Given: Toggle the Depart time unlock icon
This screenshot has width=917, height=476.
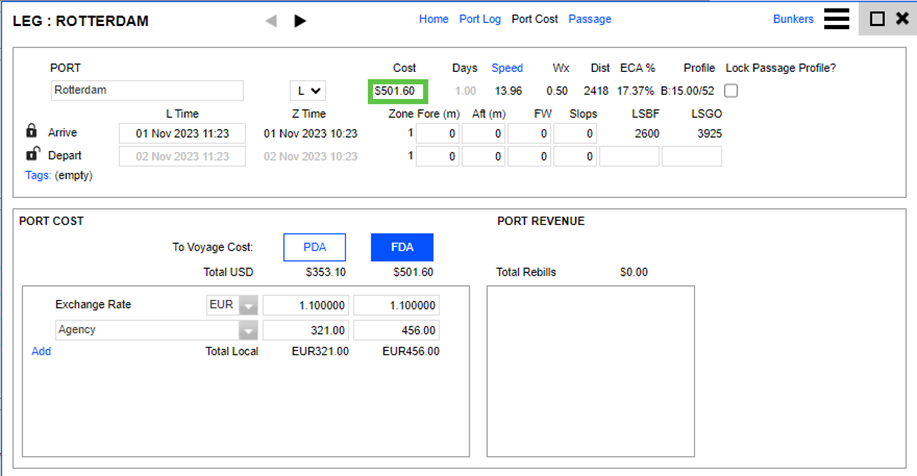Looking at the screenshot, I should [32, 155].
